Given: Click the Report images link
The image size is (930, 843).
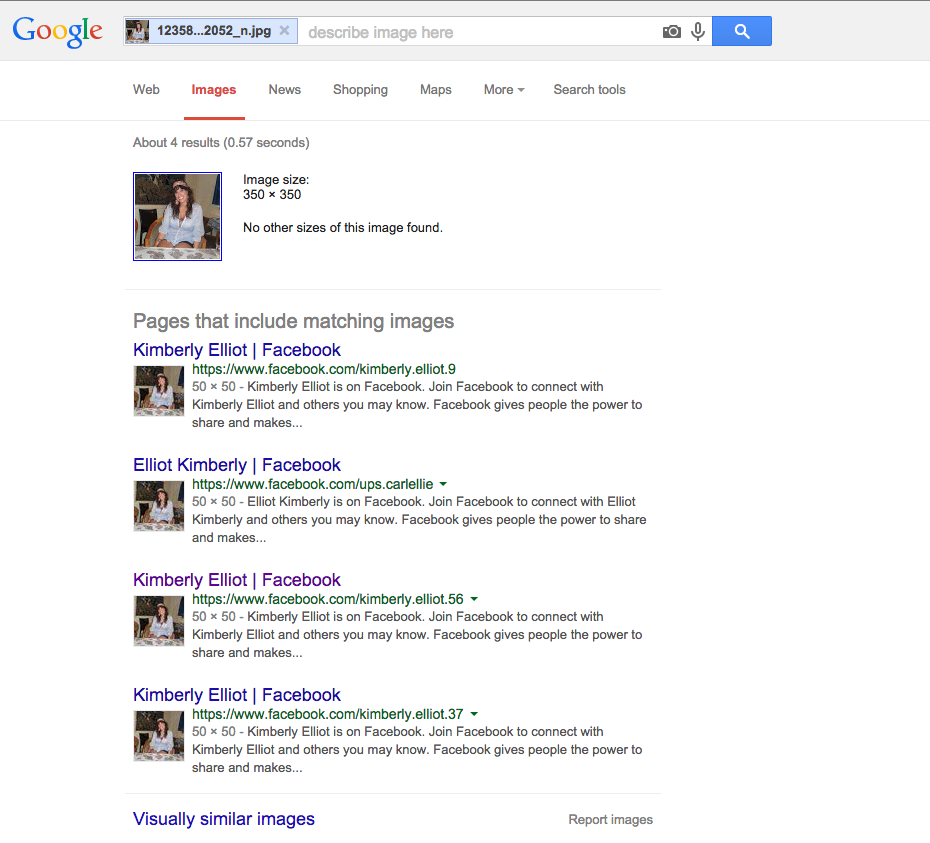Looking at the screenshot, I should click(610, 819).
